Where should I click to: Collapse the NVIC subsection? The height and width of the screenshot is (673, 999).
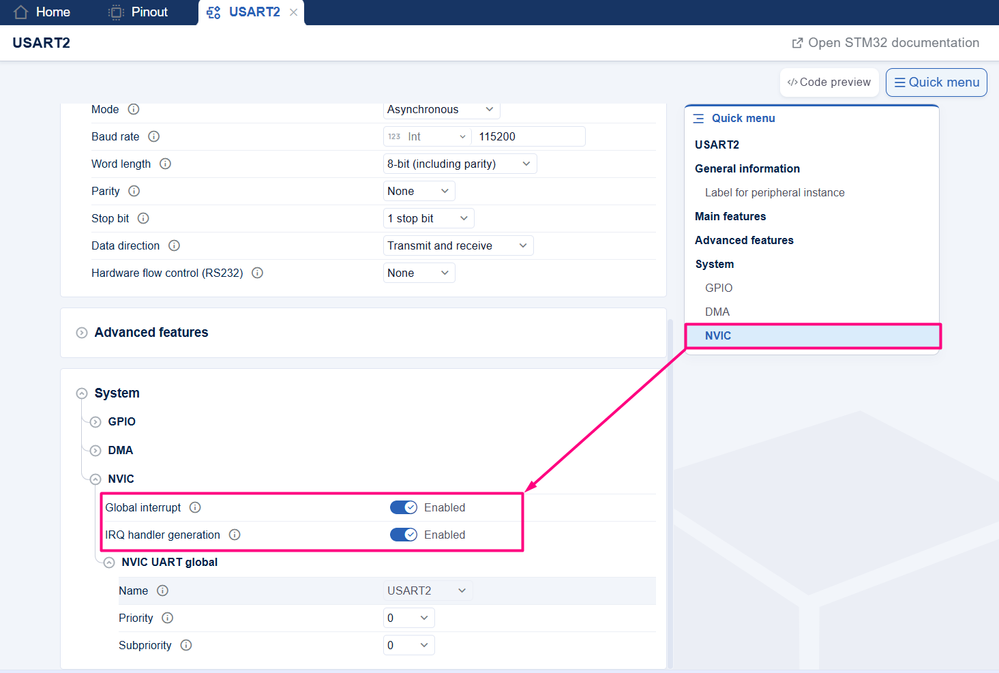pos(96,479)
